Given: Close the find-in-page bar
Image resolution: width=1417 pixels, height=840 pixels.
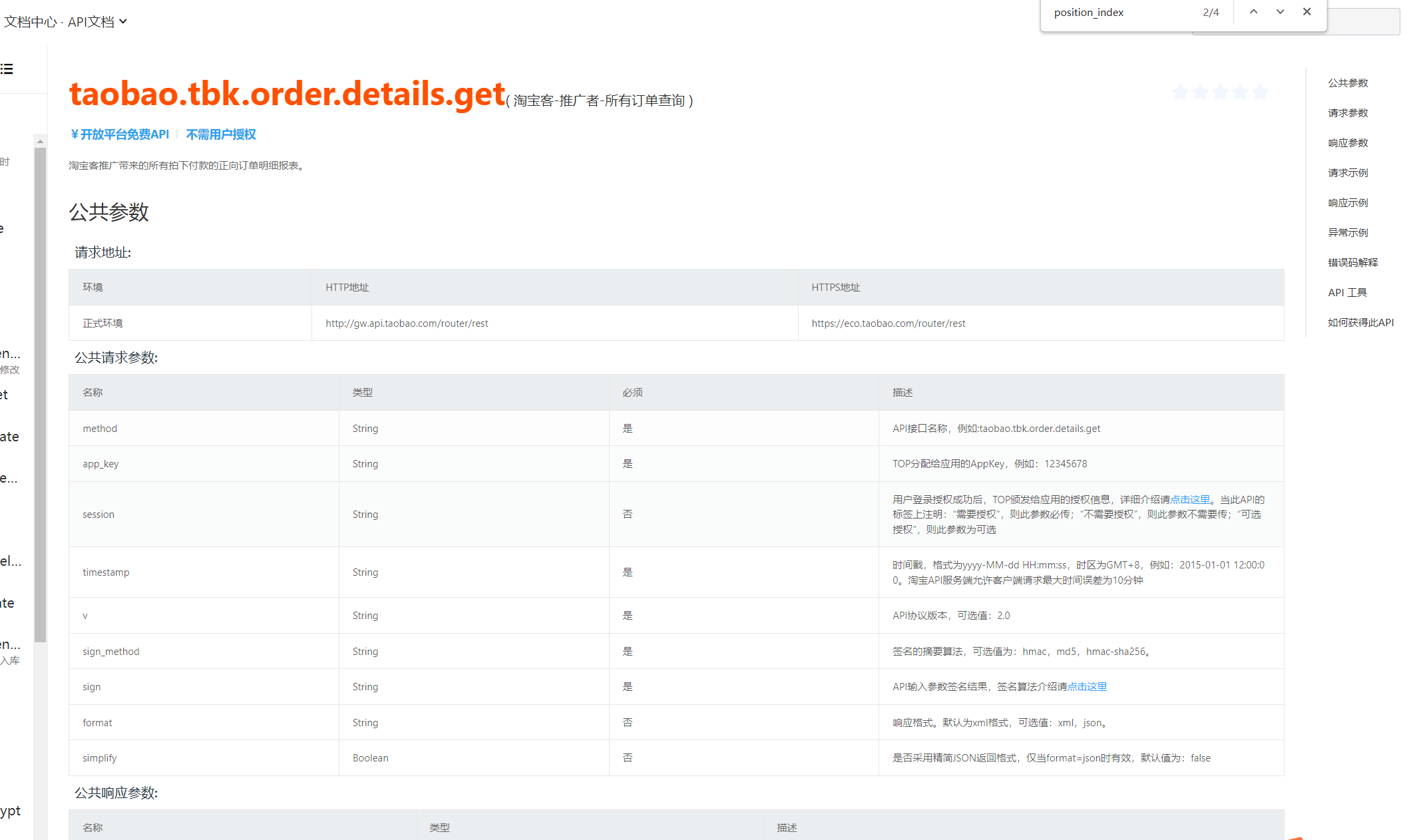Looking at the screenshot, I should [1307, 12].
